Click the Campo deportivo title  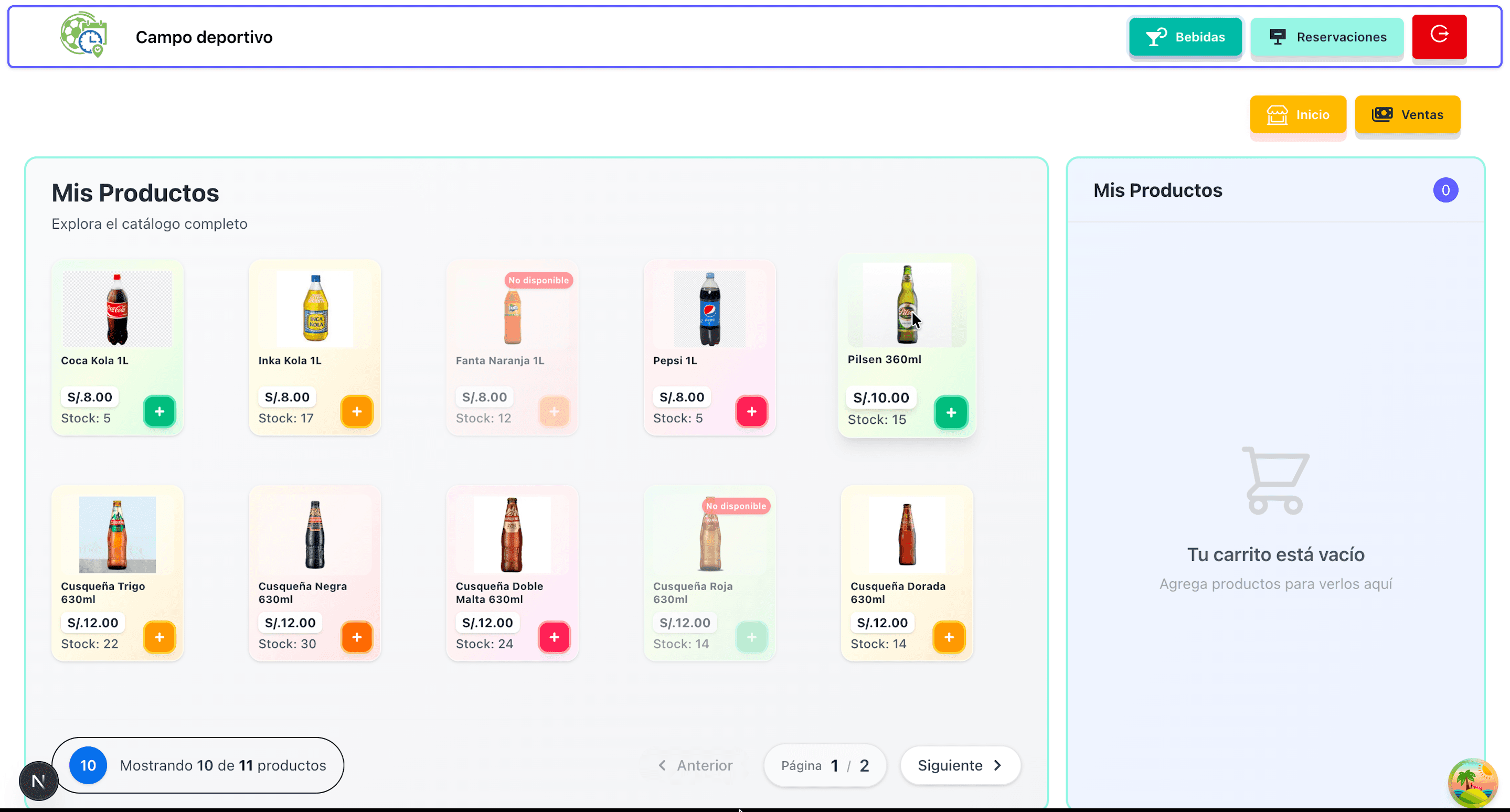click(x=204, y=37)
